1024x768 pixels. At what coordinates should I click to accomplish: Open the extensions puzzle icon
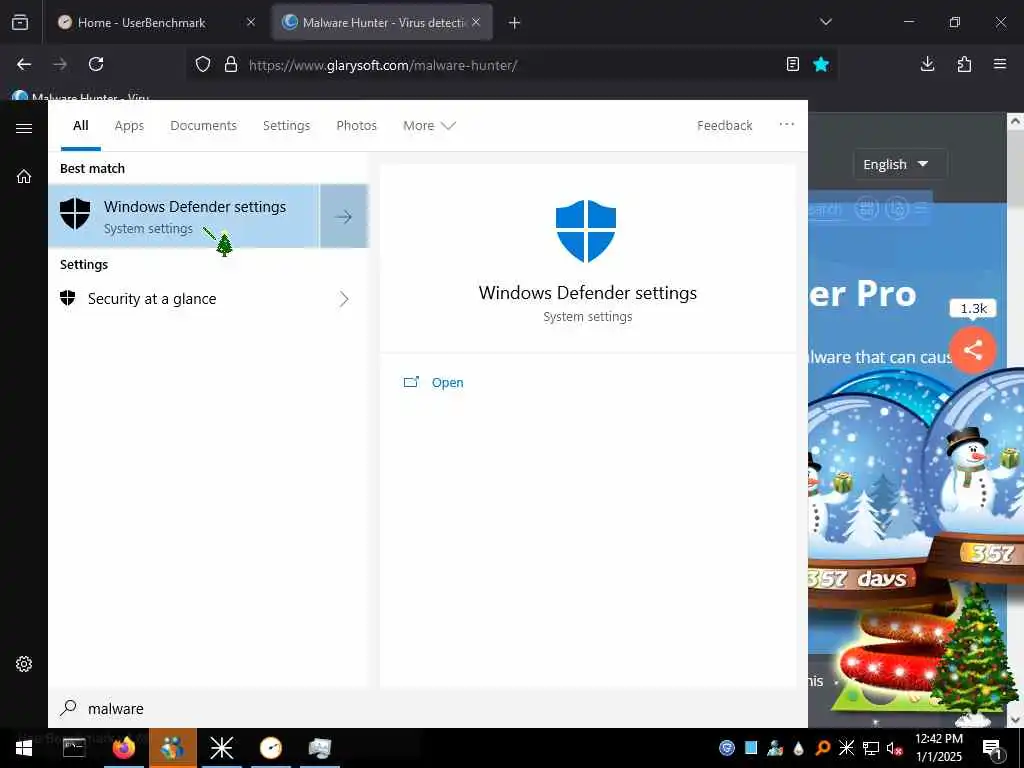pyautogui.click(x=964, y=64)
